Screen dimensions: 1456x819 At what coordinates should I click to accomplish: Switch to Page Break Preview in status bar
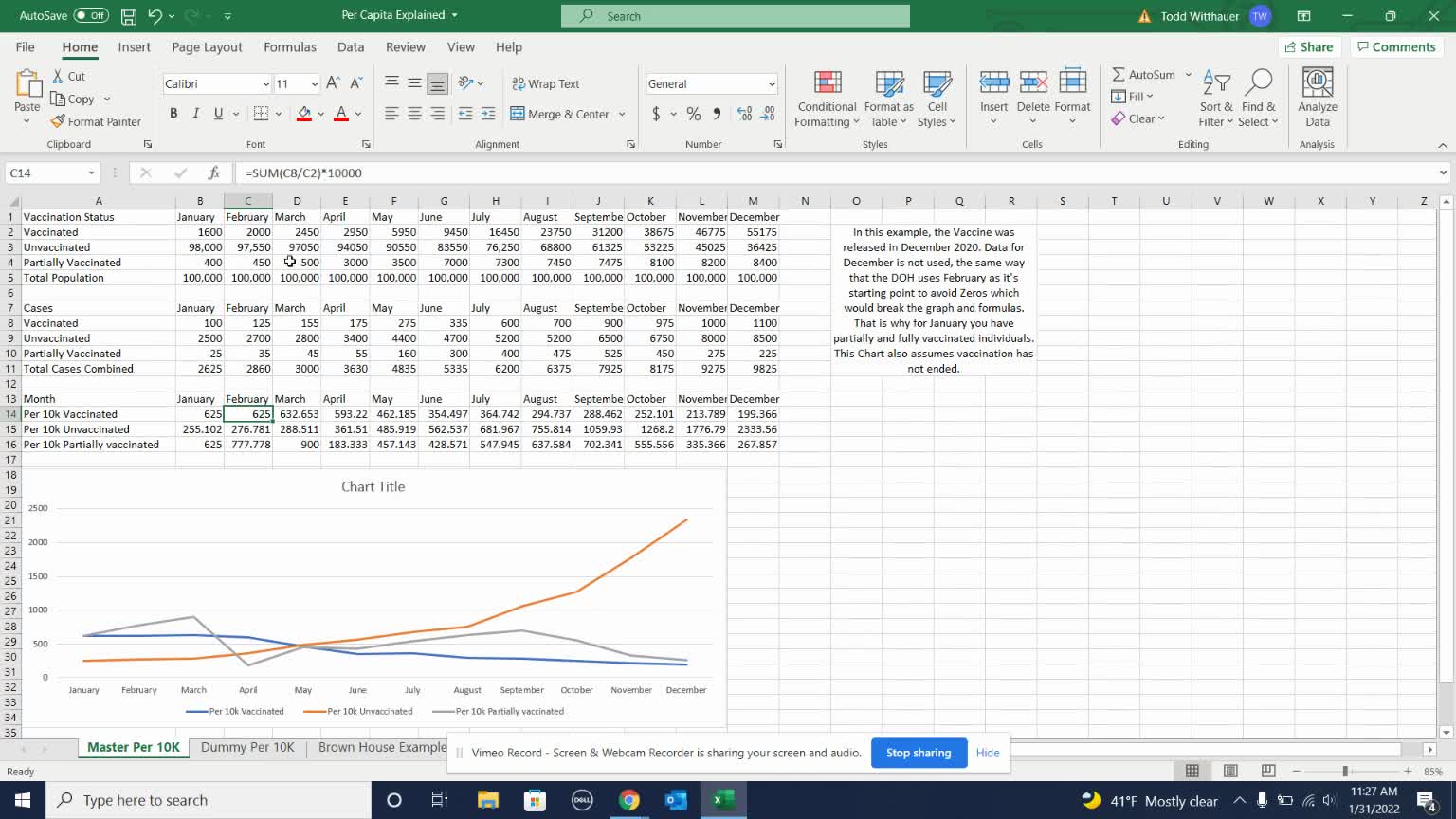tap(1268, 771)
